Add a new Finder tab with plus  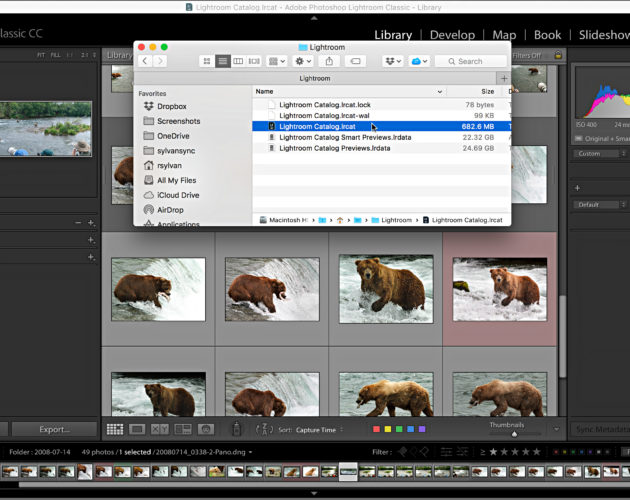pos(504,78)
